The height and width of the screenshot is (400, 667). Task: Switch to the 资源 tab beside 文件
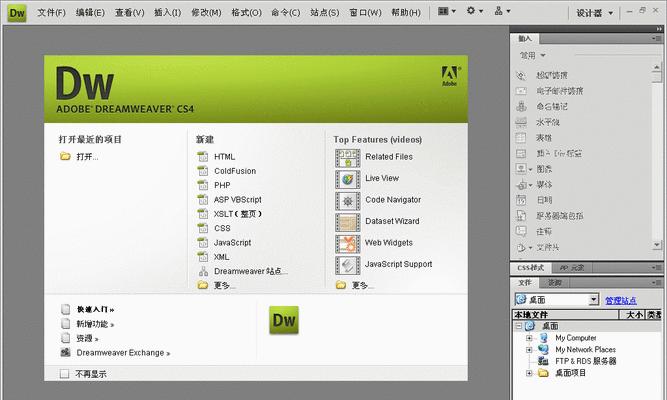click(555, 283)
